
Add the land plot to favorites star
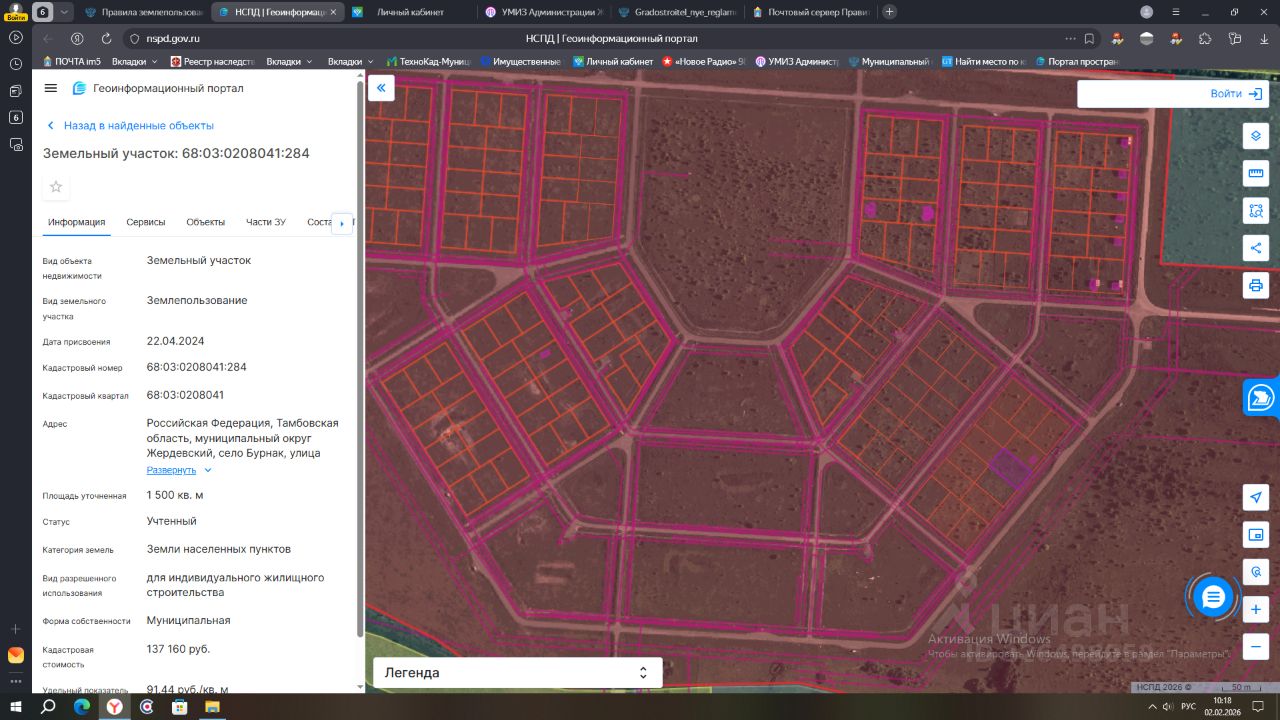coord(56,187)
